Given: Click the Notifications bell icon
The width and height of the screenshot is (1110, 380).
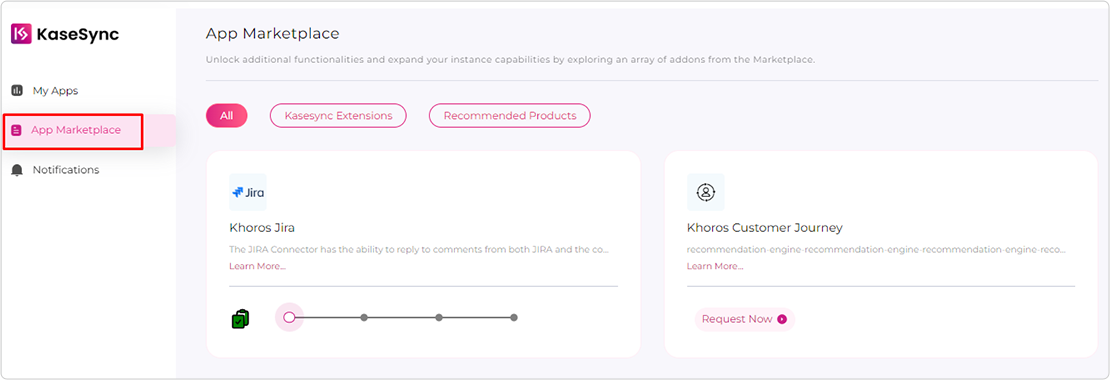Looking at the screenshot, I should click(x=18, y=171).
